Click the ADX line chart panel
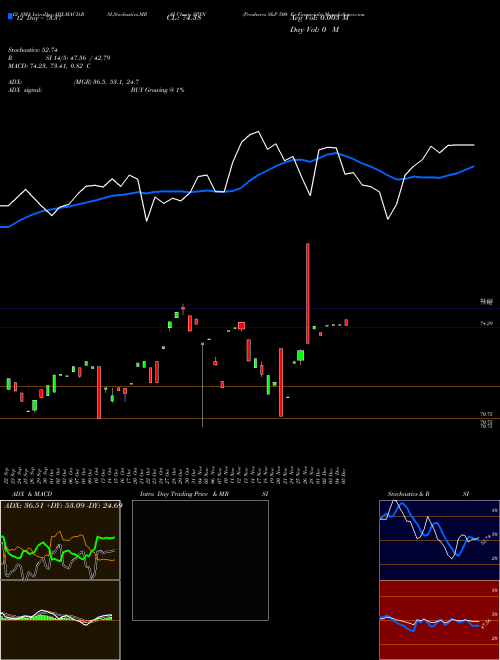Image resolution: width=500 pixels, height=660 pixels. click(60, 540)
